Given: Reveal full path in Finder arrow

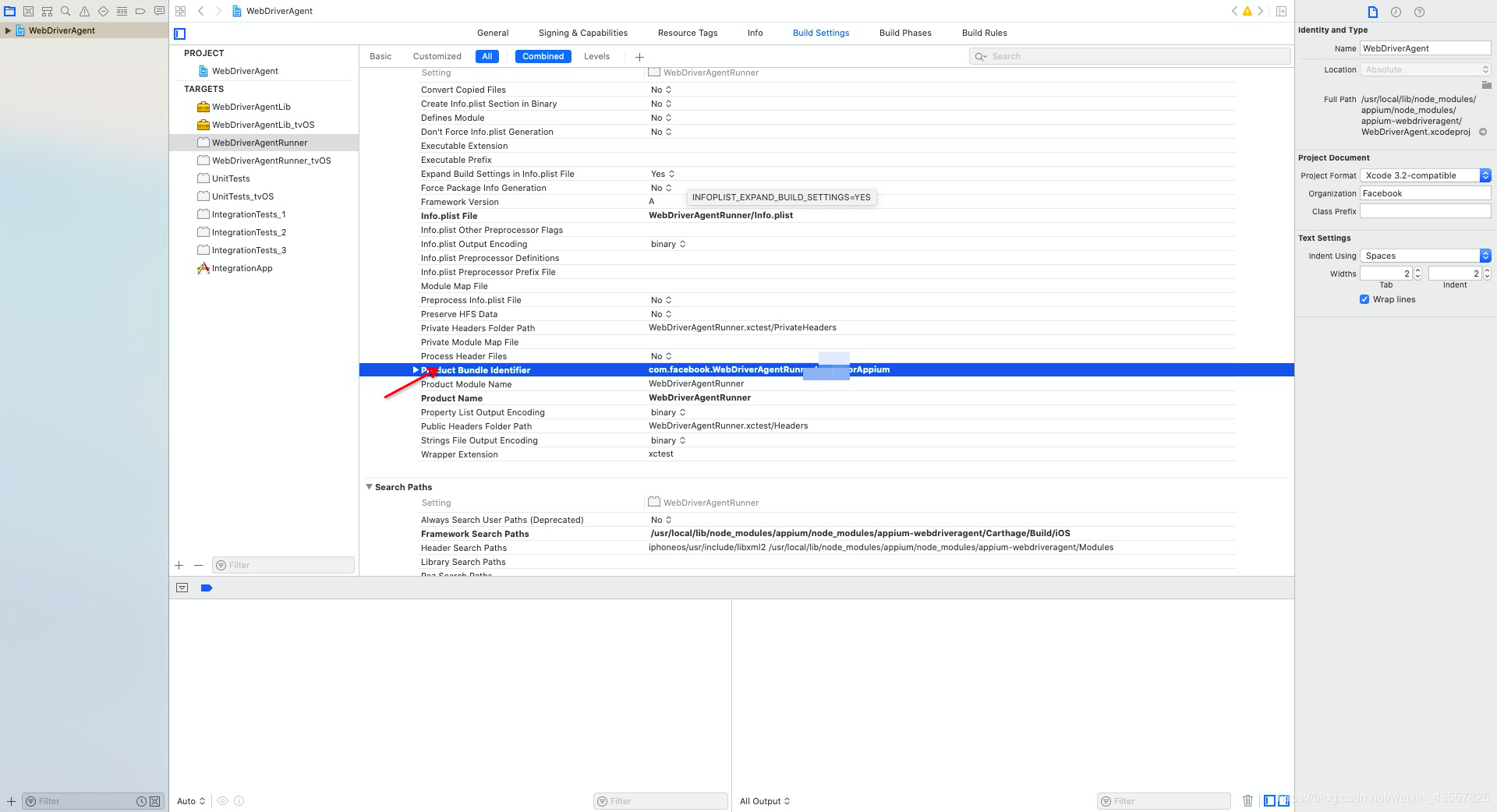Looking at the screenshot, I should coord(1483,132).
